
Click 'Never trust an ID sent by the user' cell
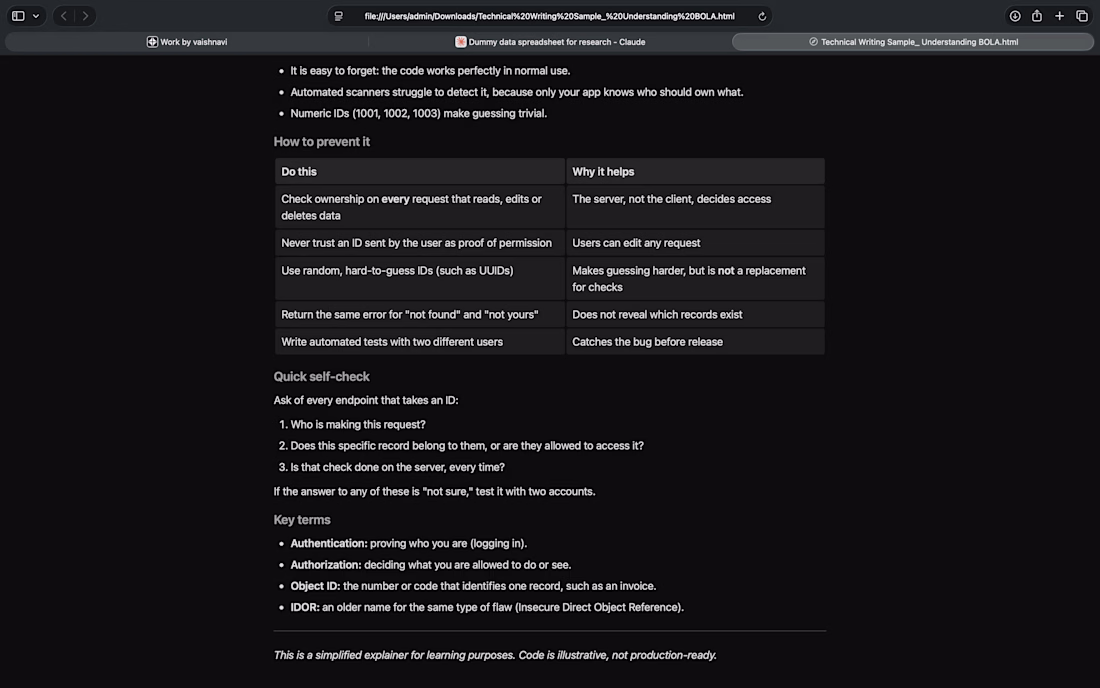420,243
